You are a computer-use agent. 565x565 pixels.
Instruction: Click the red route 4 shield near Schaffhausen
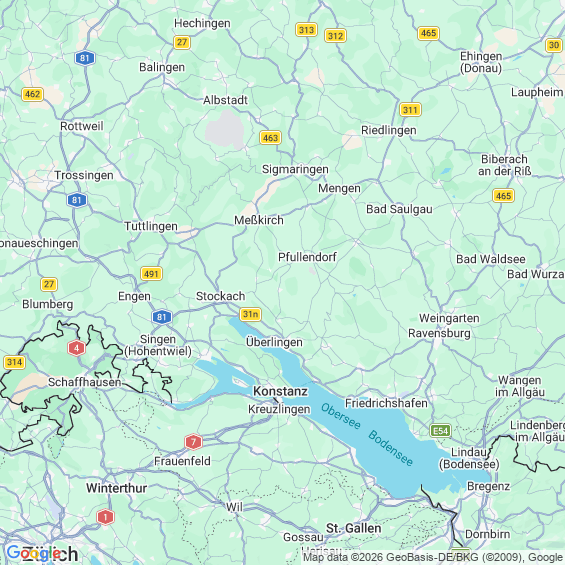[76, 348]
